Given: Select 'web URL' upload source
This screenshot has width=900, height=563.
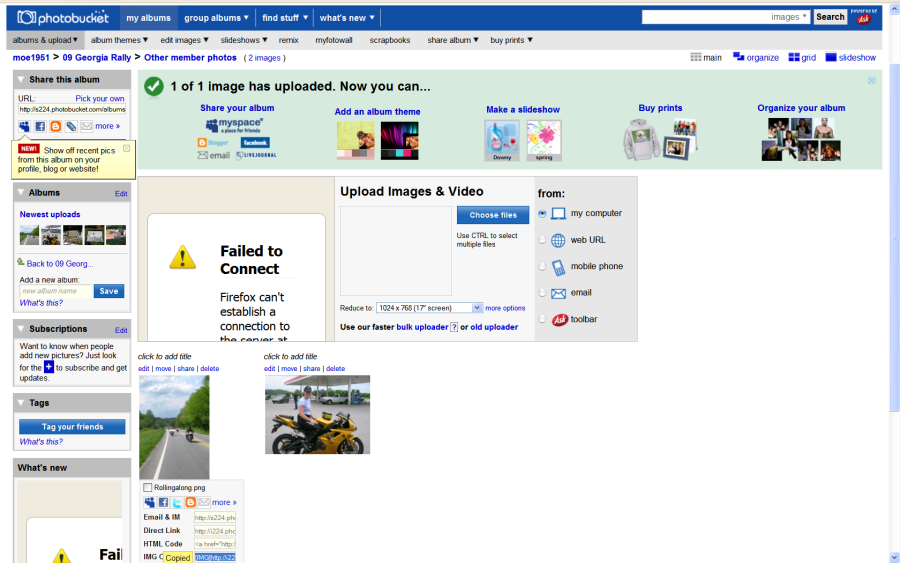Looking at the screenshot, I should click(542, 240).
